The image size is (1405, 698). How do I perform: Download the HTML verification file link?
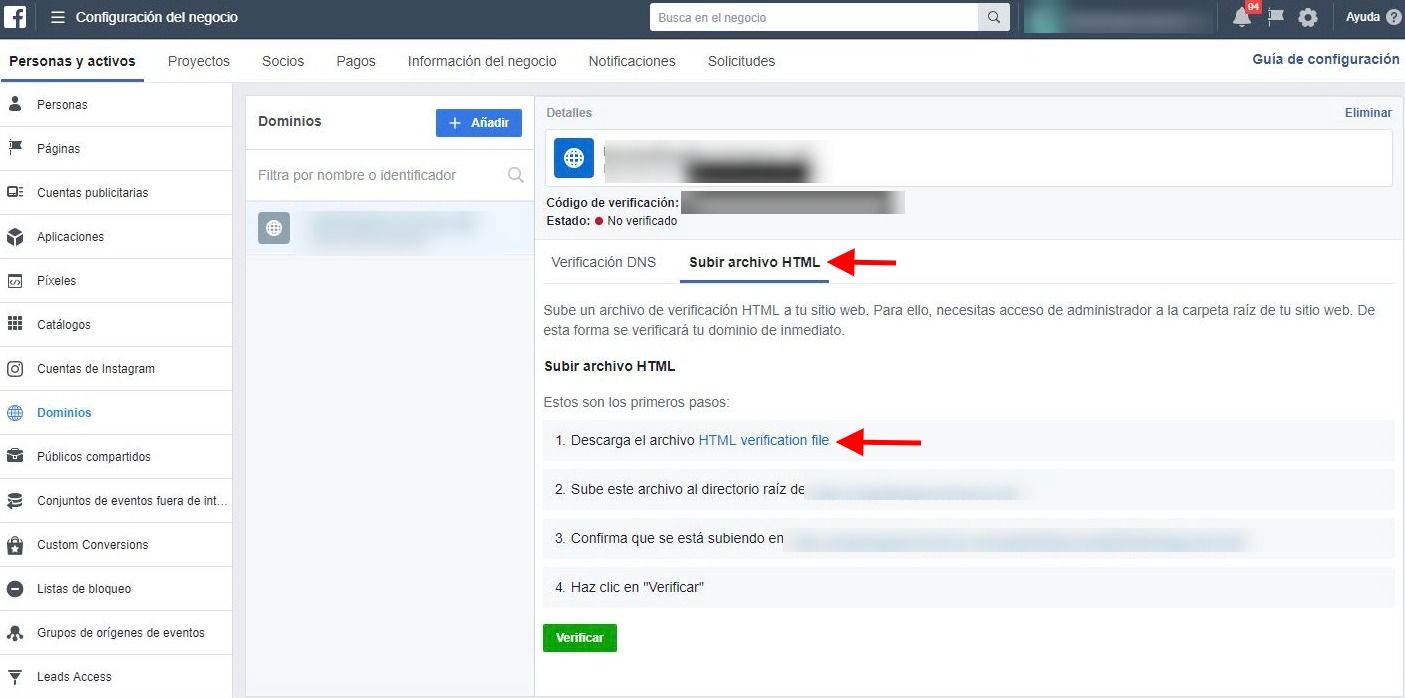[764, 440]
